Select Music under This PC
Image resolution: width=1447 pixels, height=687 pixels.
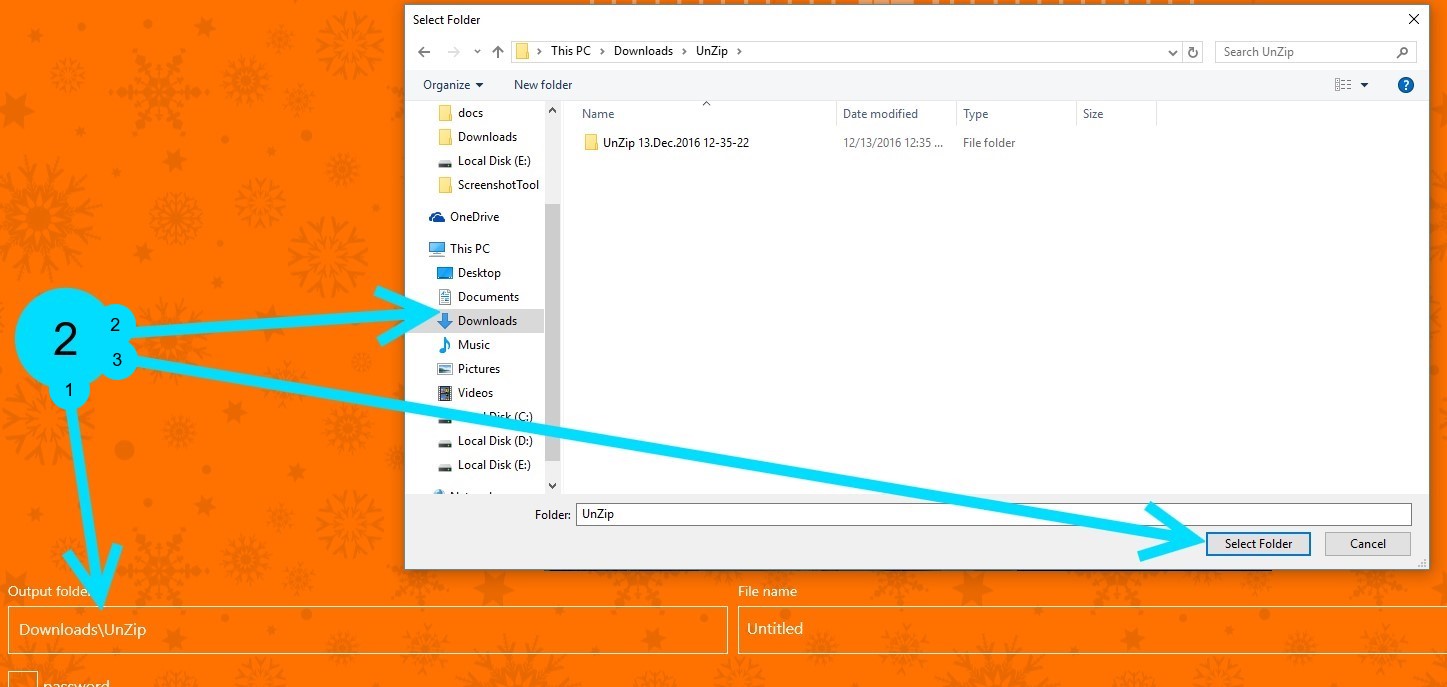473,345
